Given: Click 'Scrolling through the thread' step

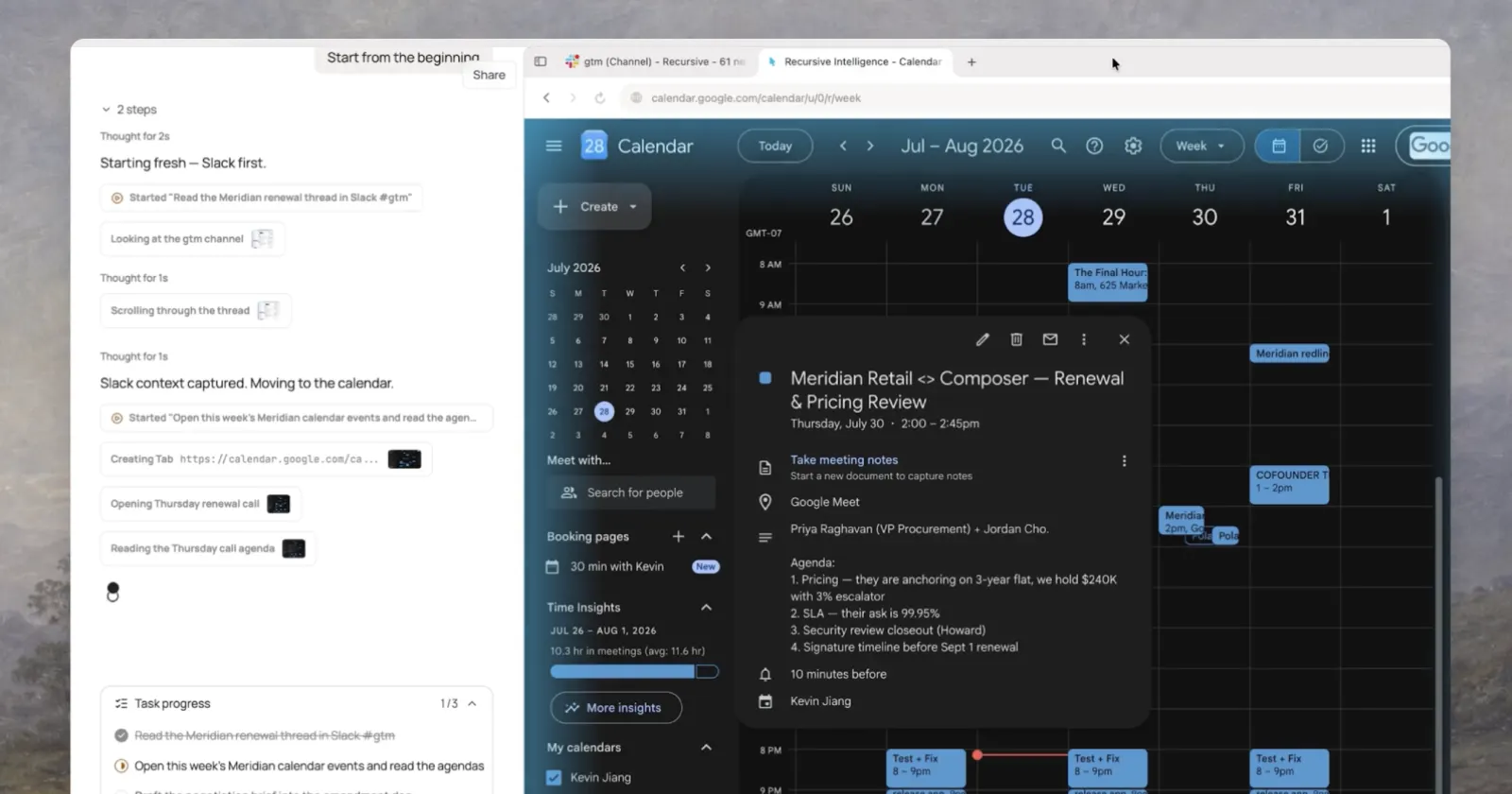Looking at the screenshot, I should pos(196,310).
